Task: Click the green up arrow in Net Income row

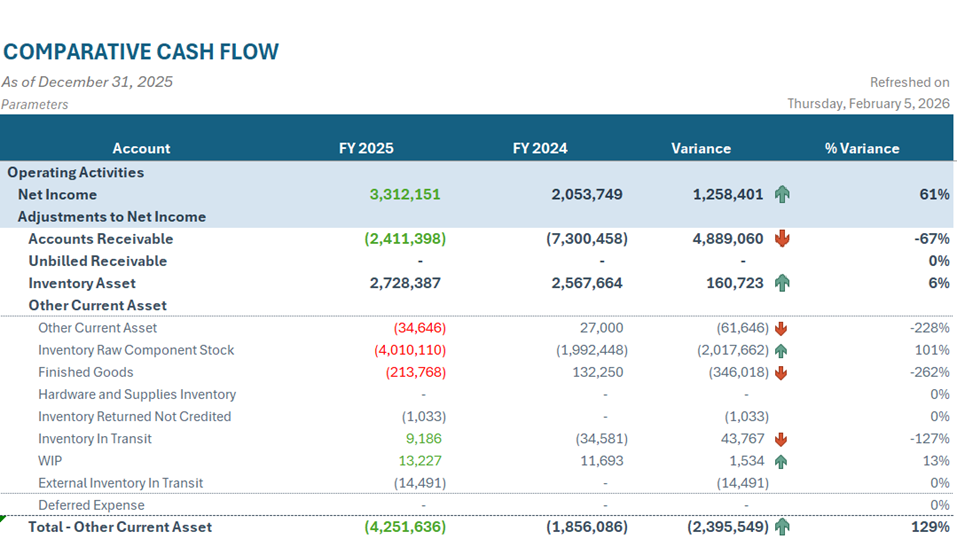Action: [782, 195]
